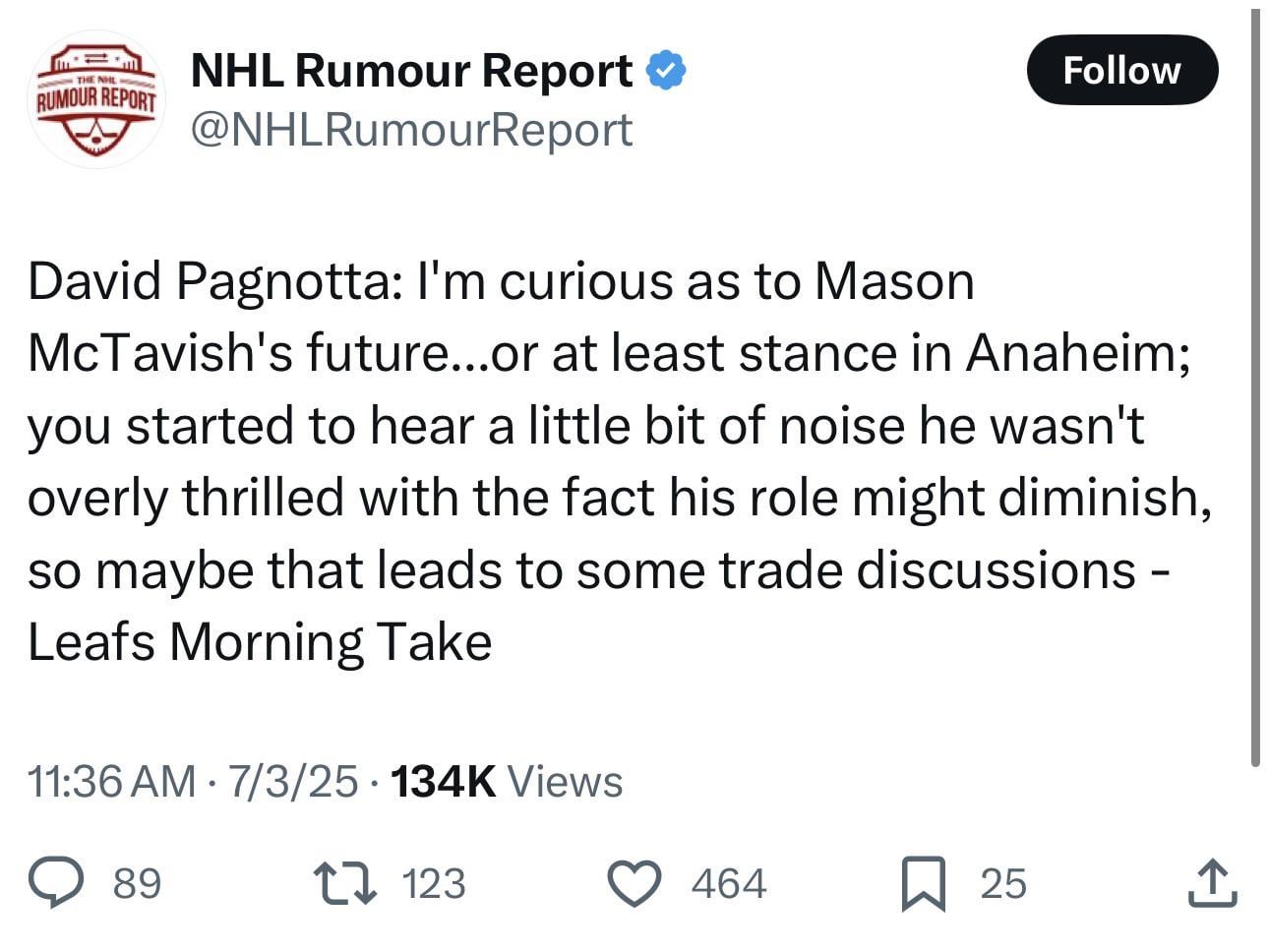View the 134K Views analytics
Image resolution: width=1269 pixels, height=952 pixels.
[x=507, y=782]
